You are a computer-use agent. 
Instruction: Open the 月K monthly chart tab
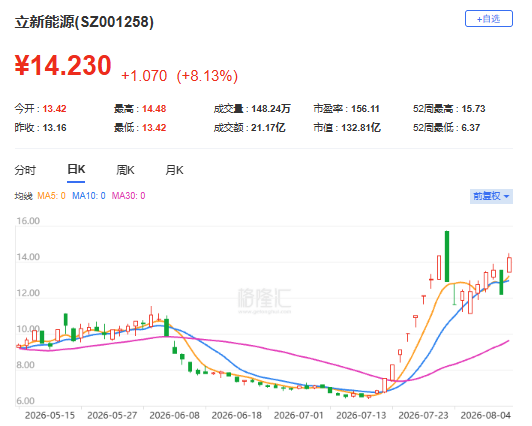[x=174, y=170]
